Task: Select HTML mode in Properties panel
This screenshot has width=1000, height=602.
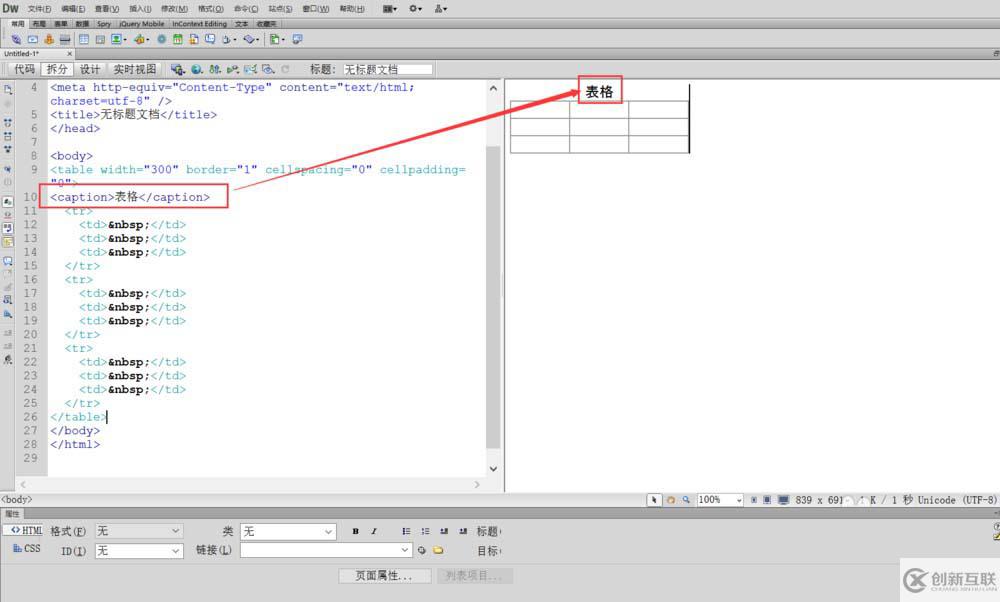Action: pos(23,530)
